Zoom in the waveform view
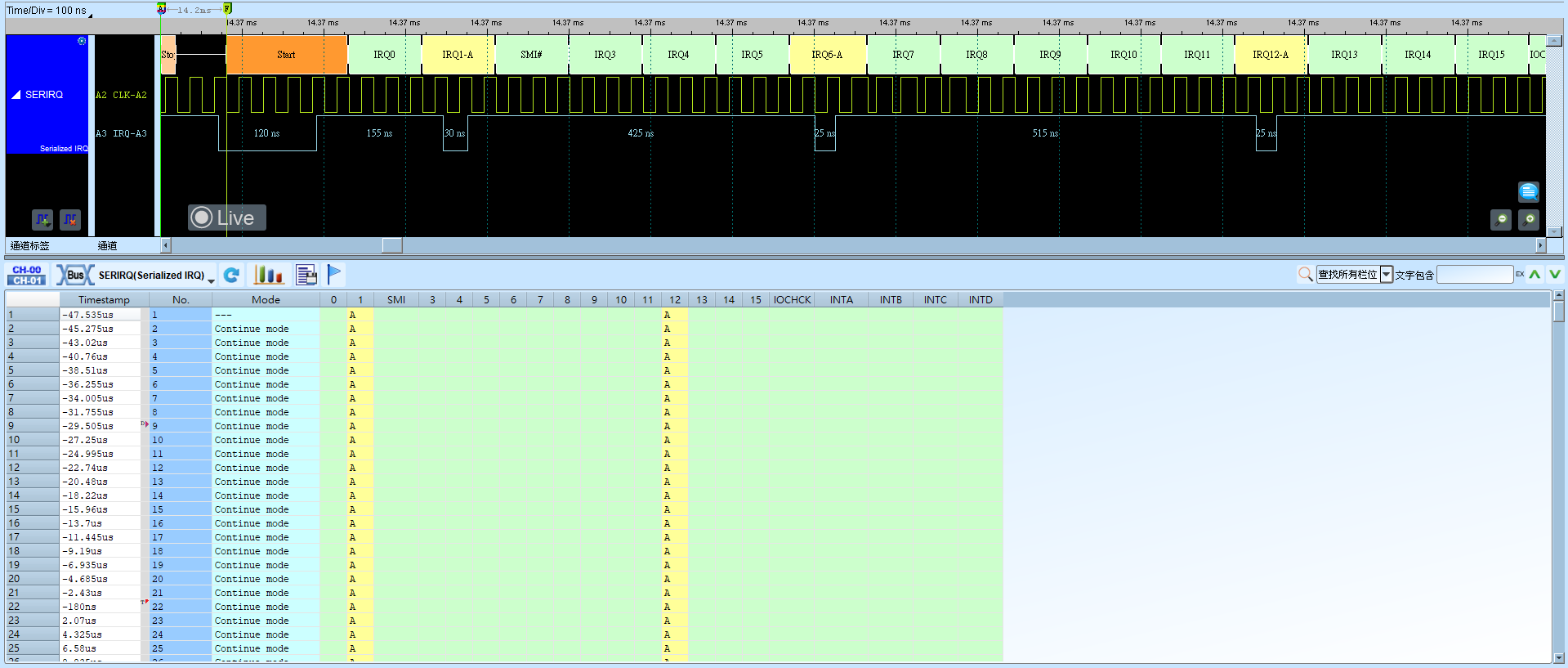Screen dimensions: 1568x668 click(x=1529, y=219)
